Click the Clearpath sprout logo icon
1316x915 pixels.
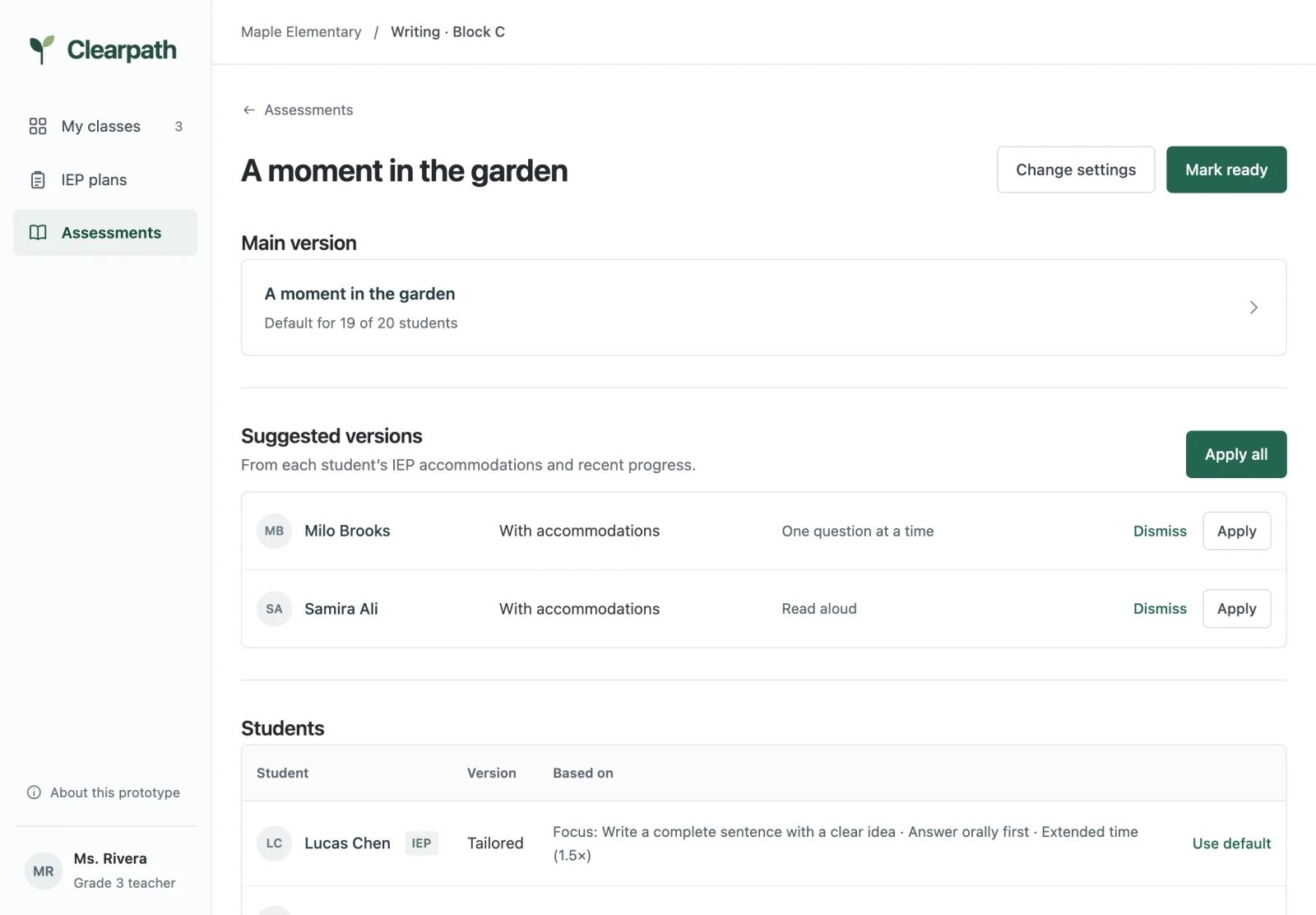tap(42, 49)
